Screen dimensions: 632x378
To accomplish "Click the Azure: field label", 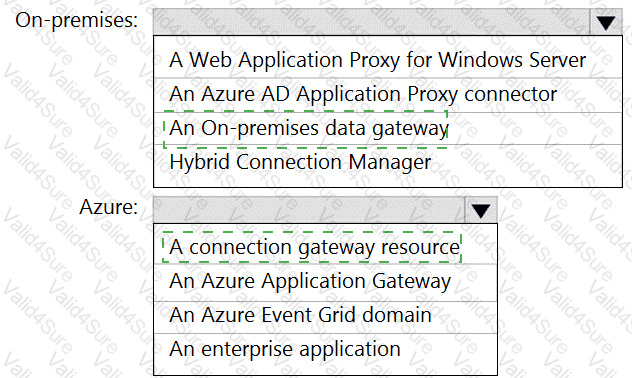I will pyautogui.click(x=108, y=207).
